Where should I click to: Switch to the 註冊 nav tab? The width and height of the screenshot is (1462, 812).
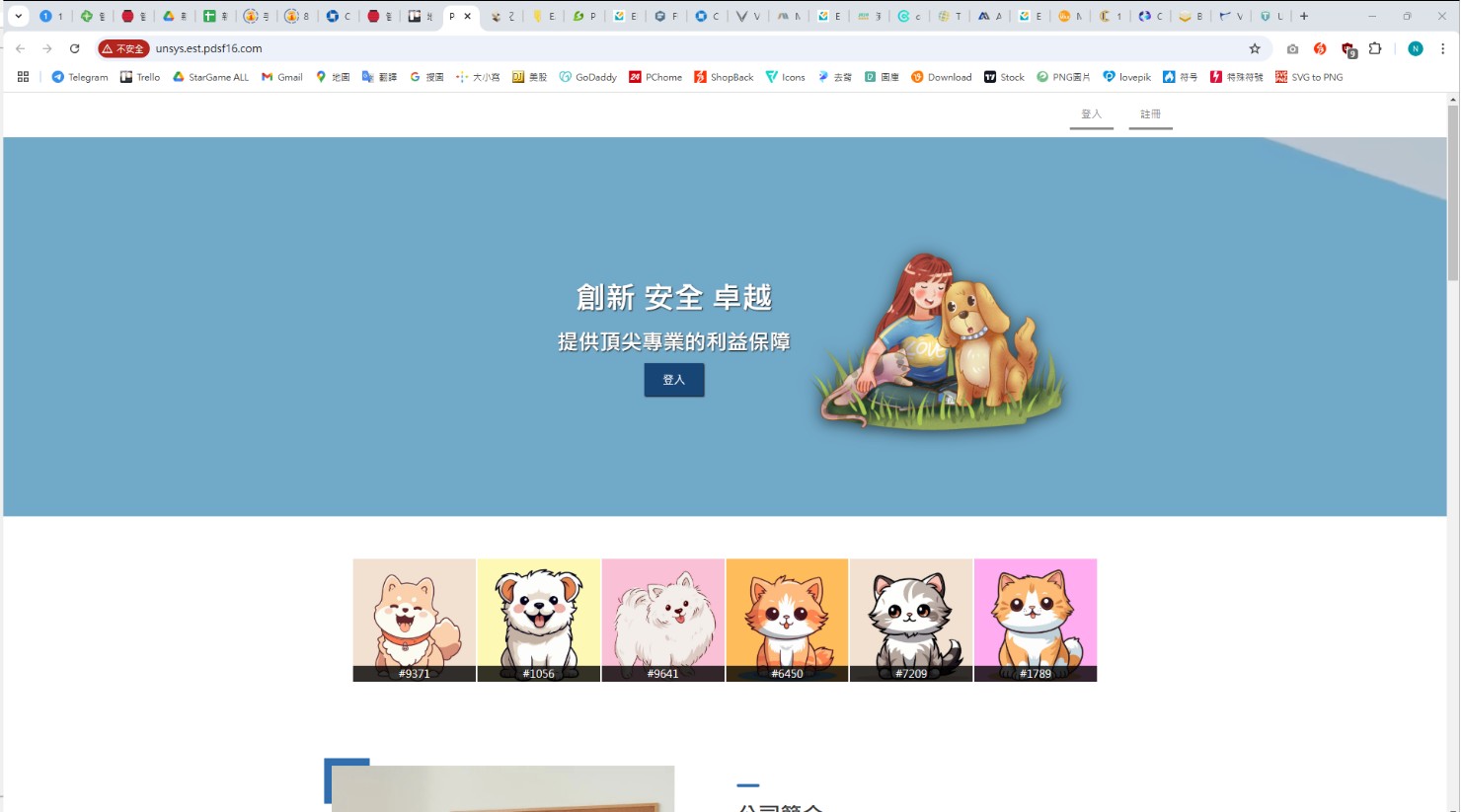(x=1151, y=114)
